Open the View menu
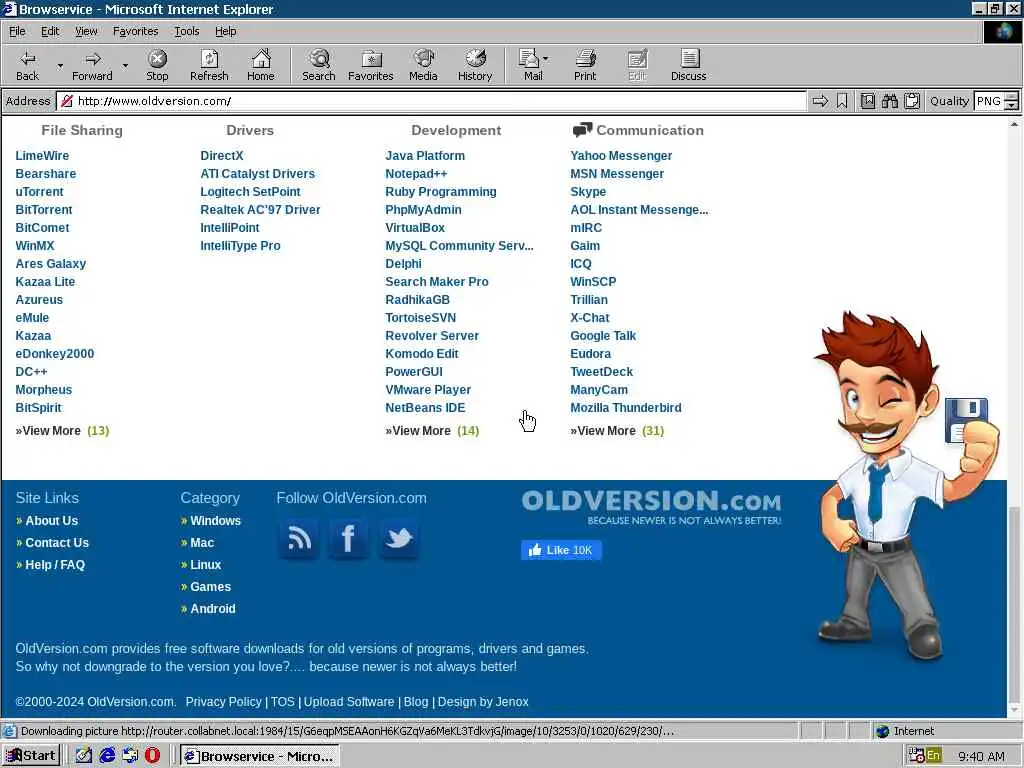The image size is (1024, 768). click(86, 31)
